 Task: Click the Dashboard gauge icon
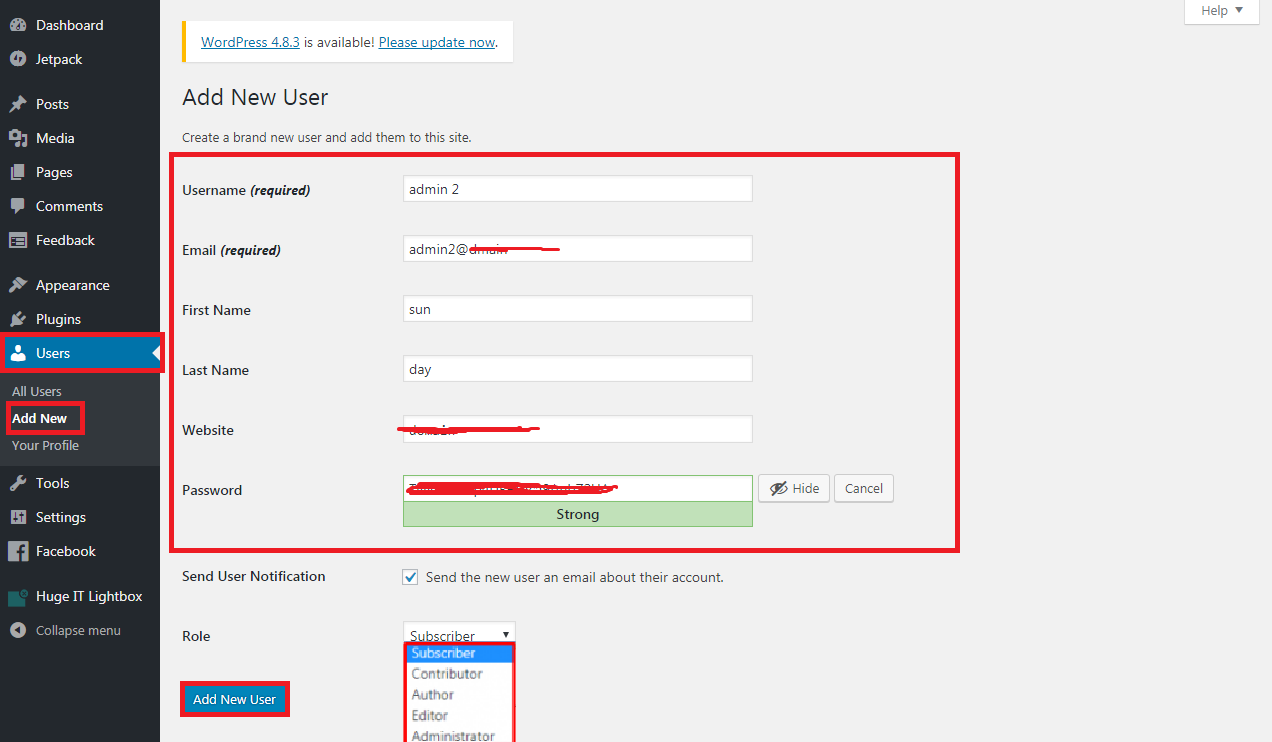[17, 25]
